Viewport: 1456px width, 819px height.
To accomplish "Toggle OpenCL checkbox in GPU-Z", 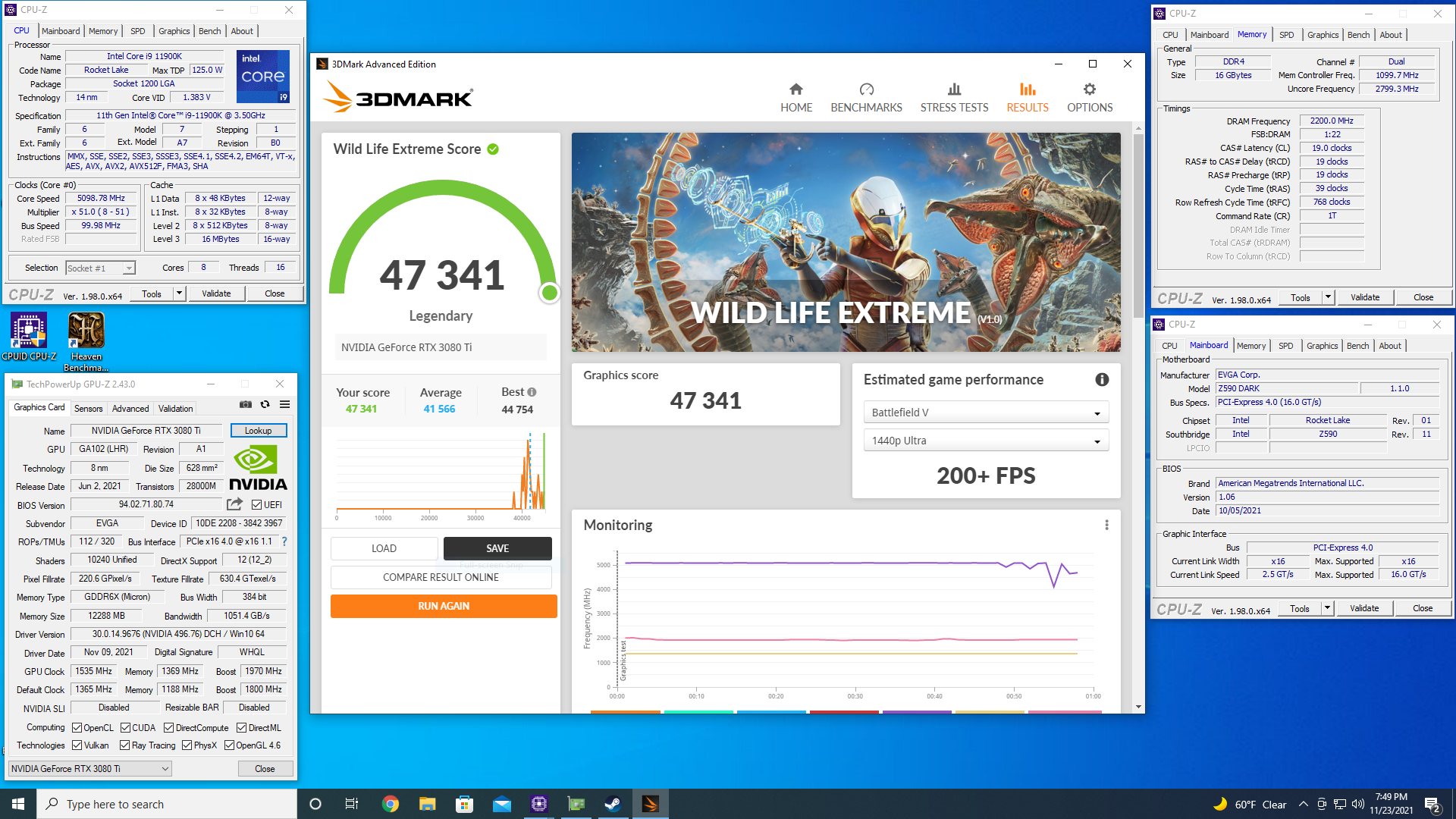I will (x=77, y=728).
